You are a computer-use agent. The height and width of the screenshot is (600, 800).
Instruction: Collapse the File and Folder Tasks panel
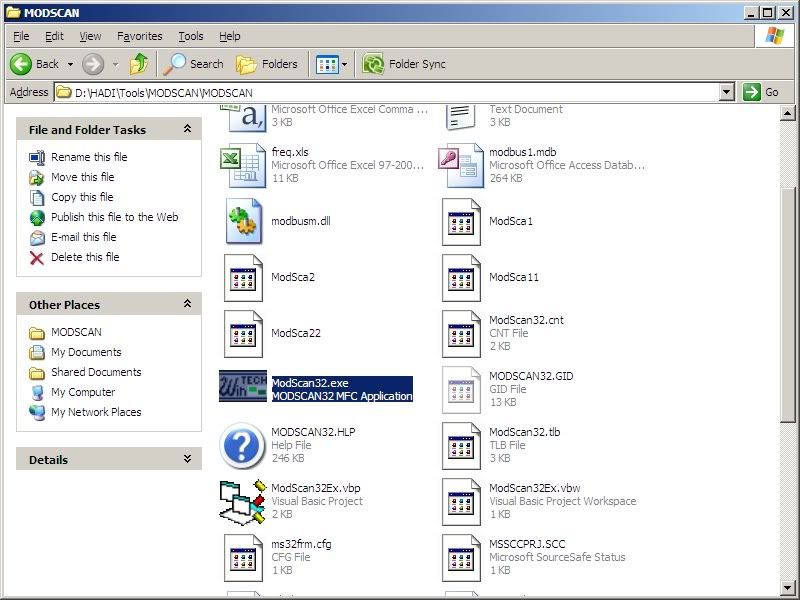[187, 129]
